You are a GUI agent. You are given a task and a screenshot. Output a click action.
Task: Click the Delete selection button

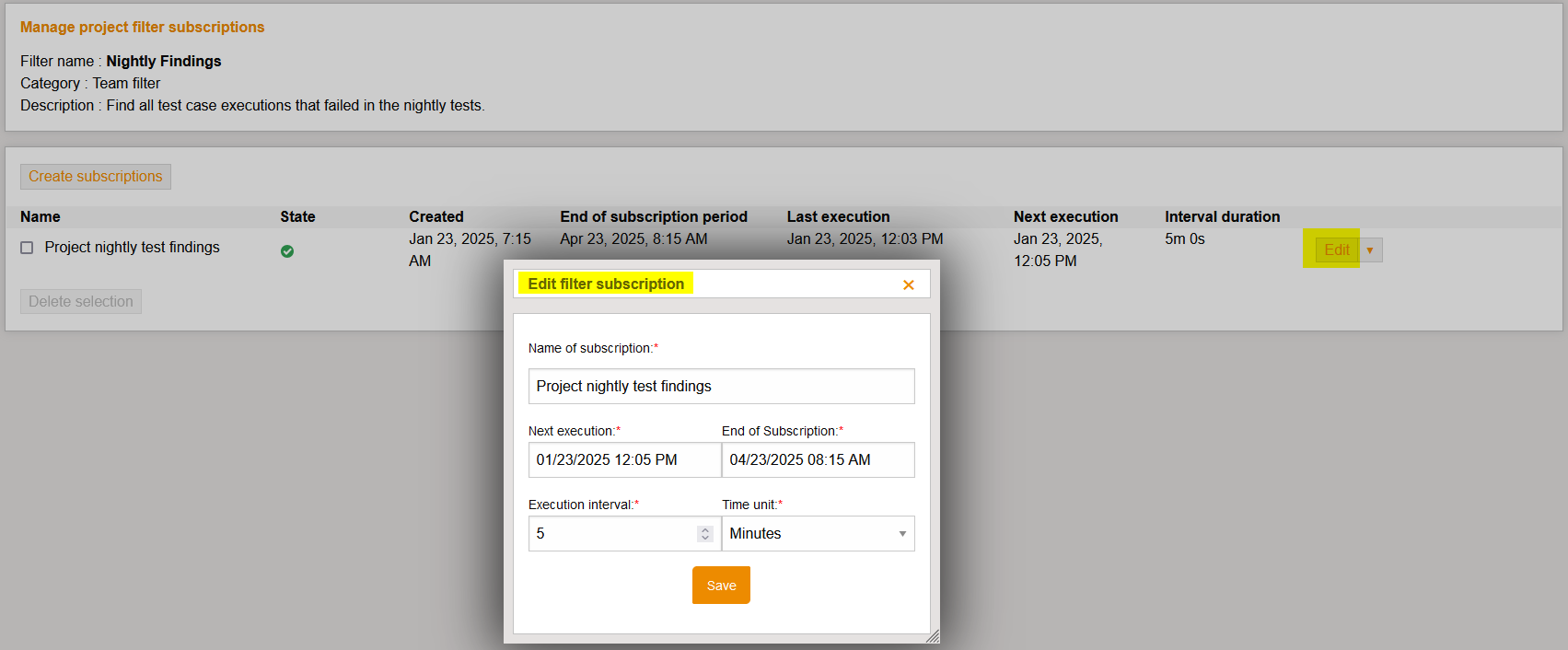click(81, 301)
